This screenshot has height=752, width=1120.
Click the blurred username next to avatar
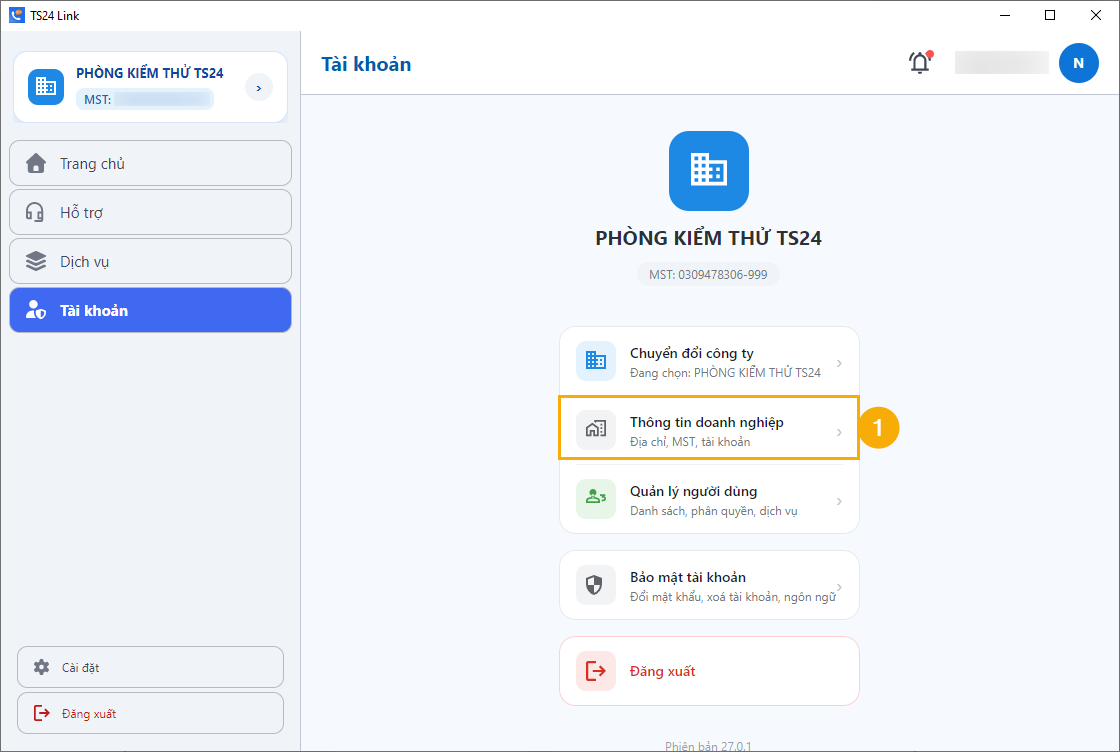(1001, 63)
